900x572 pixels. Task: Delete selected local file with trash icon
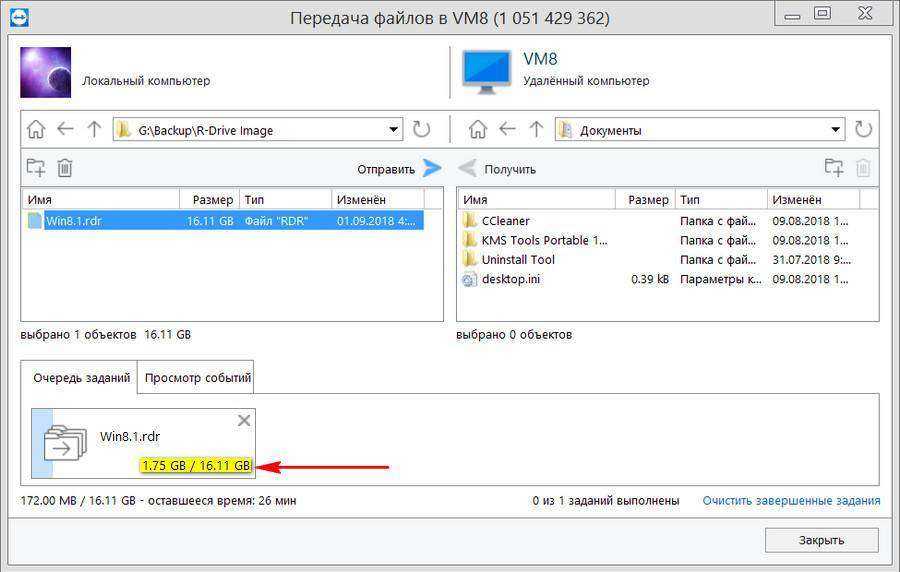(x=65, y=168)
